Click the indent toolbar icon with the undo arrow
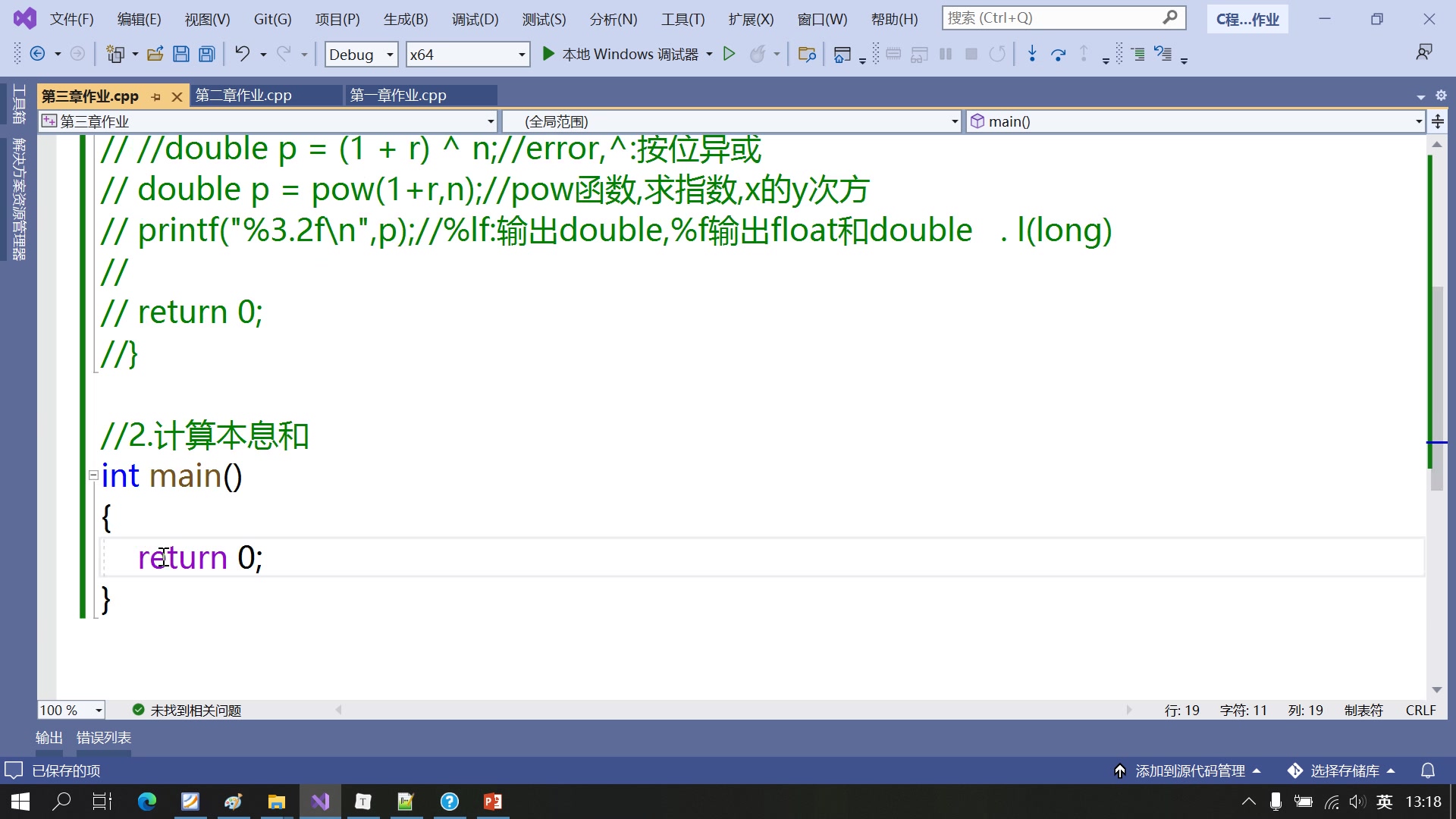 click(x=1163, y=54)
